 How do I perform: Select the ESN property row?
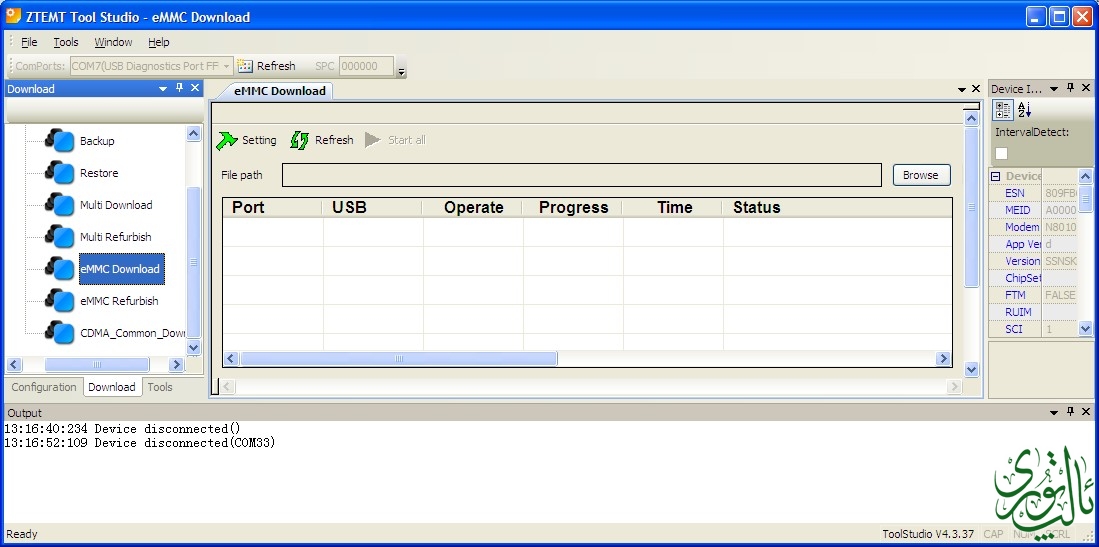click(x=1033, y=194)
